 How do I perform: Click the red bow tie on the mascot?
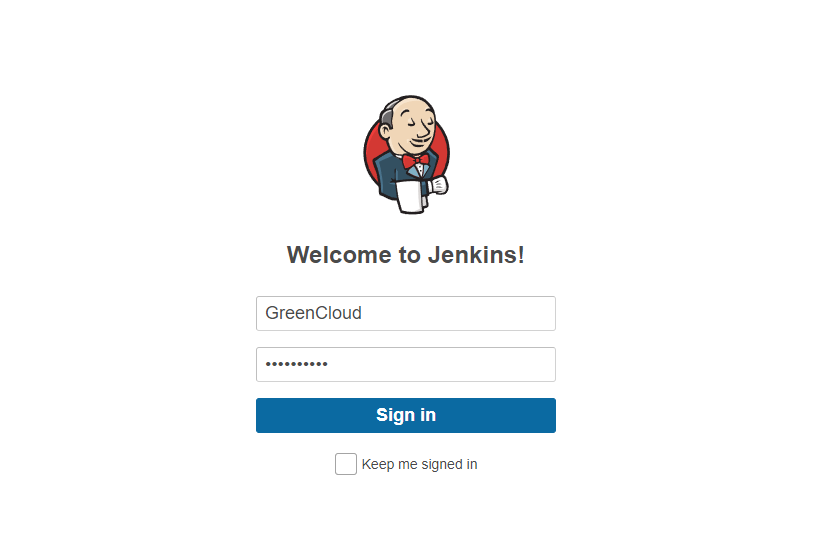click(415, 160)
